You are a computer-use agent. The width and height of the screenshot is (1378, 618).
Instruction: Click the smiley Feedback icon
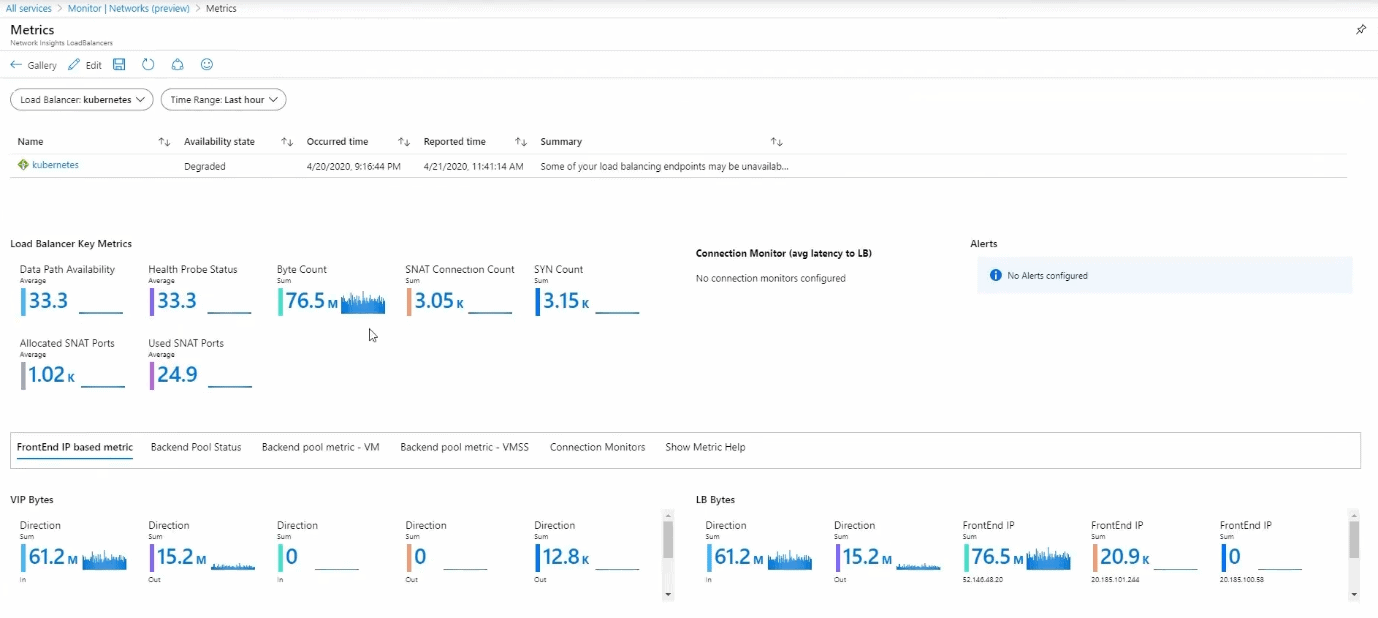(x=207, y=65)
